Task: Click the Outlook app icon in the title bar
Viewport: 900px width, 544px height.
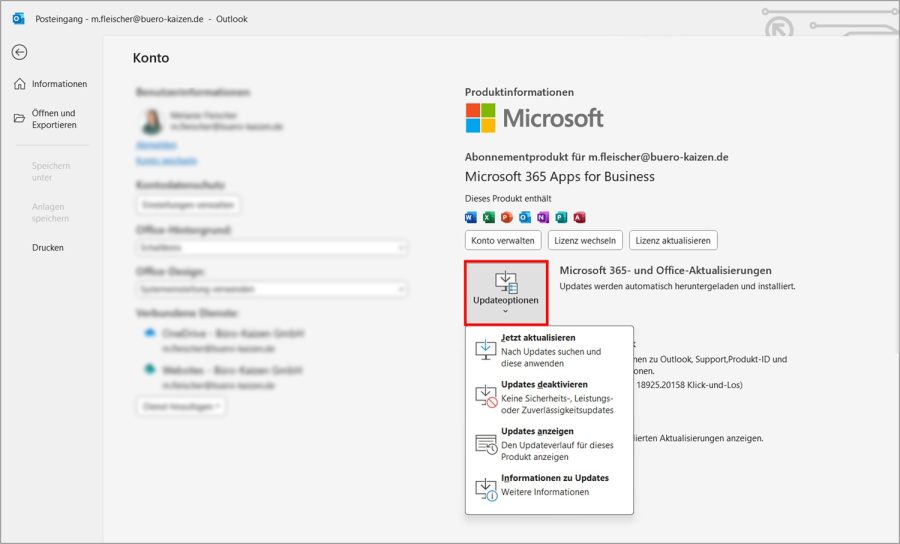Action: (18, 18)
